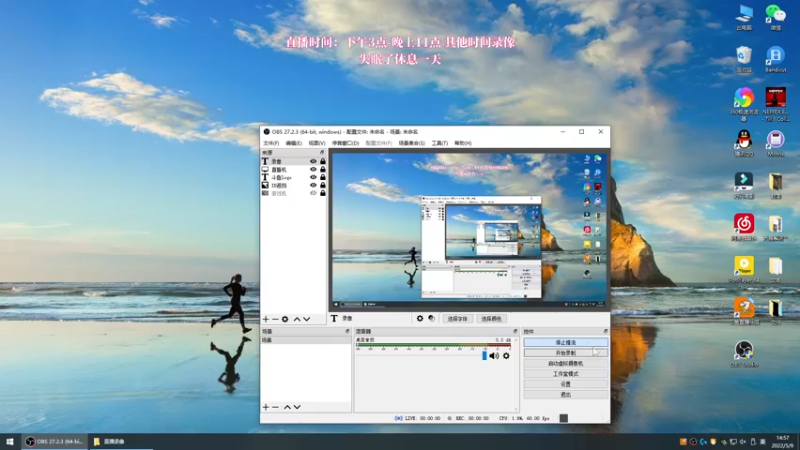Select the display capture source row

[293, 169]
